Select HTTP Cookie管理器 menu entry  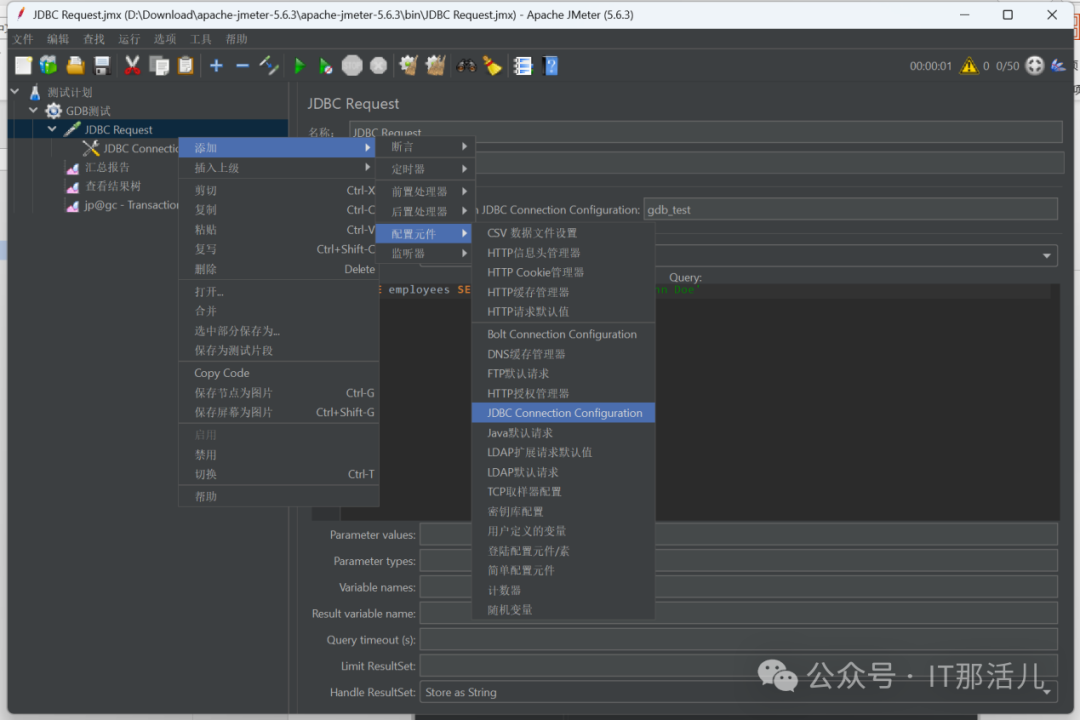point(563,272)
